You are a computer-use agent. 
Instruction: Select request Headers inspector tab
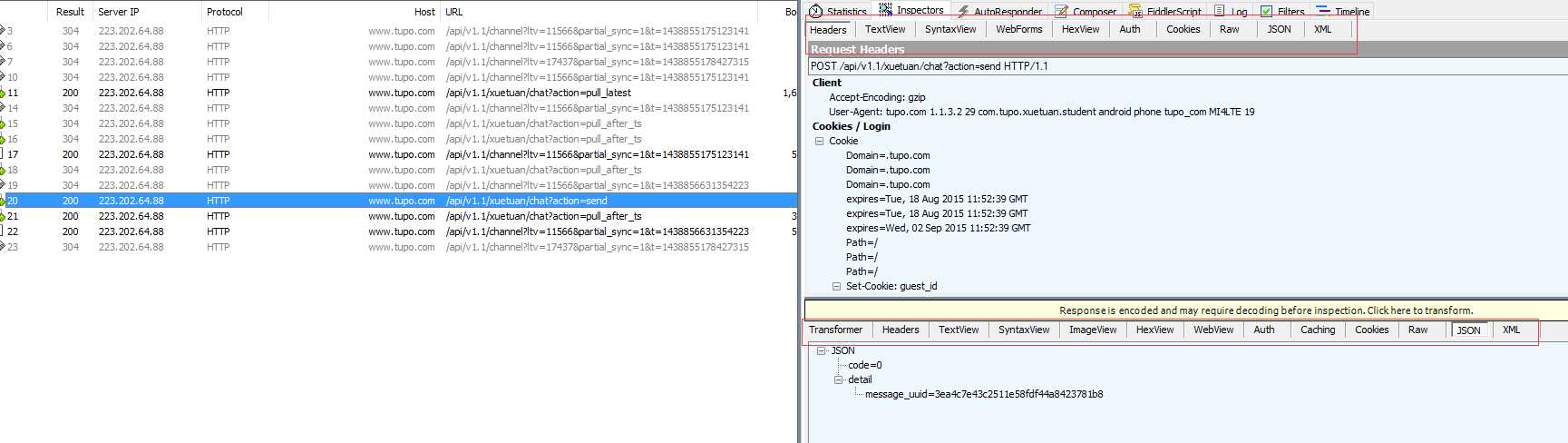[x=828, y=30]
